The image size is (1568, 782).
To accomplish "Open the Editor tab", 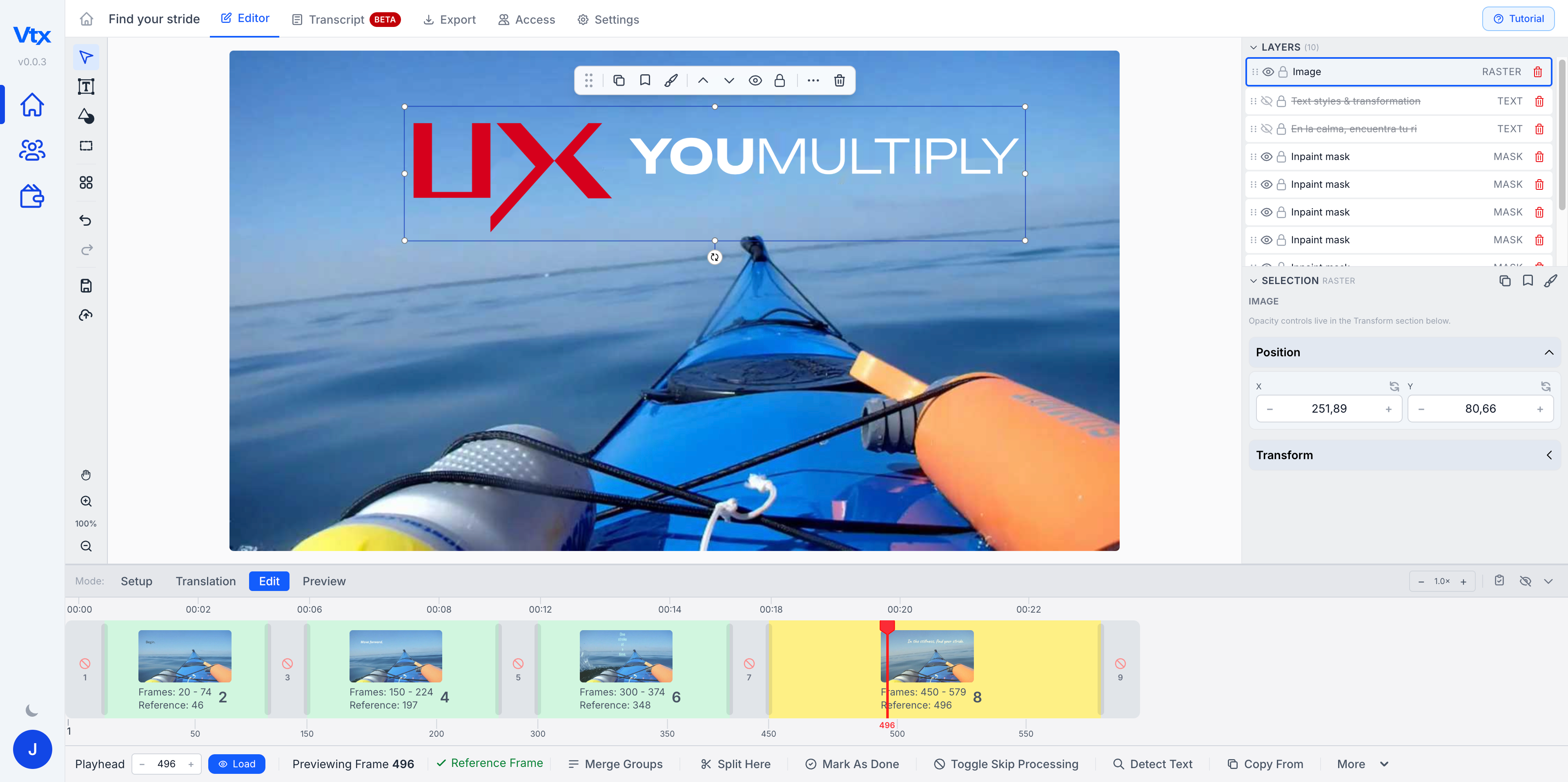I will (245, 18).
